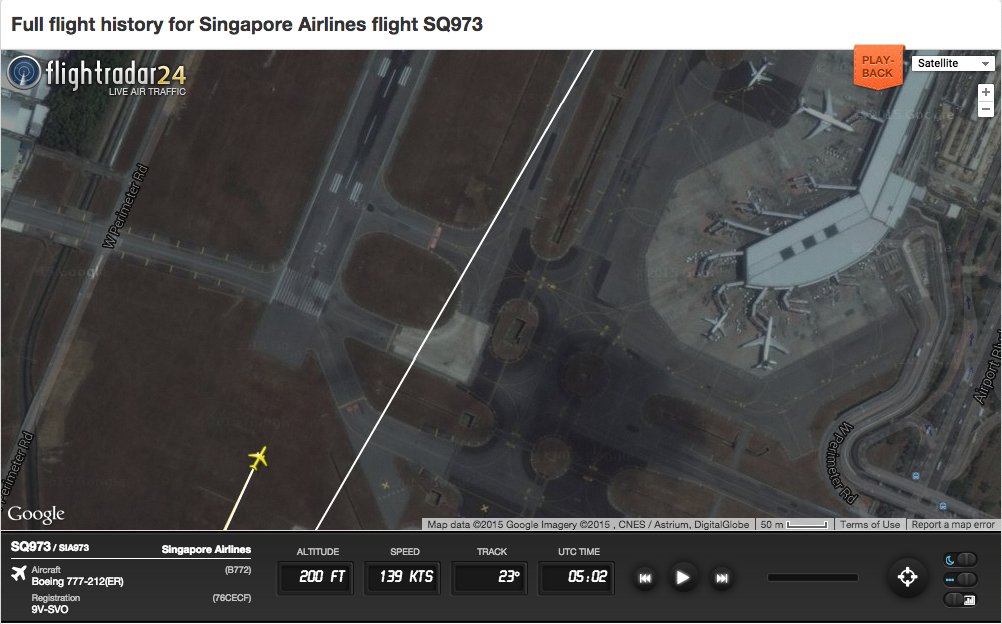Click the Google logo on the map
Image resolution: width=1002 pixels, height=624 pixels.
click(36, 514)
